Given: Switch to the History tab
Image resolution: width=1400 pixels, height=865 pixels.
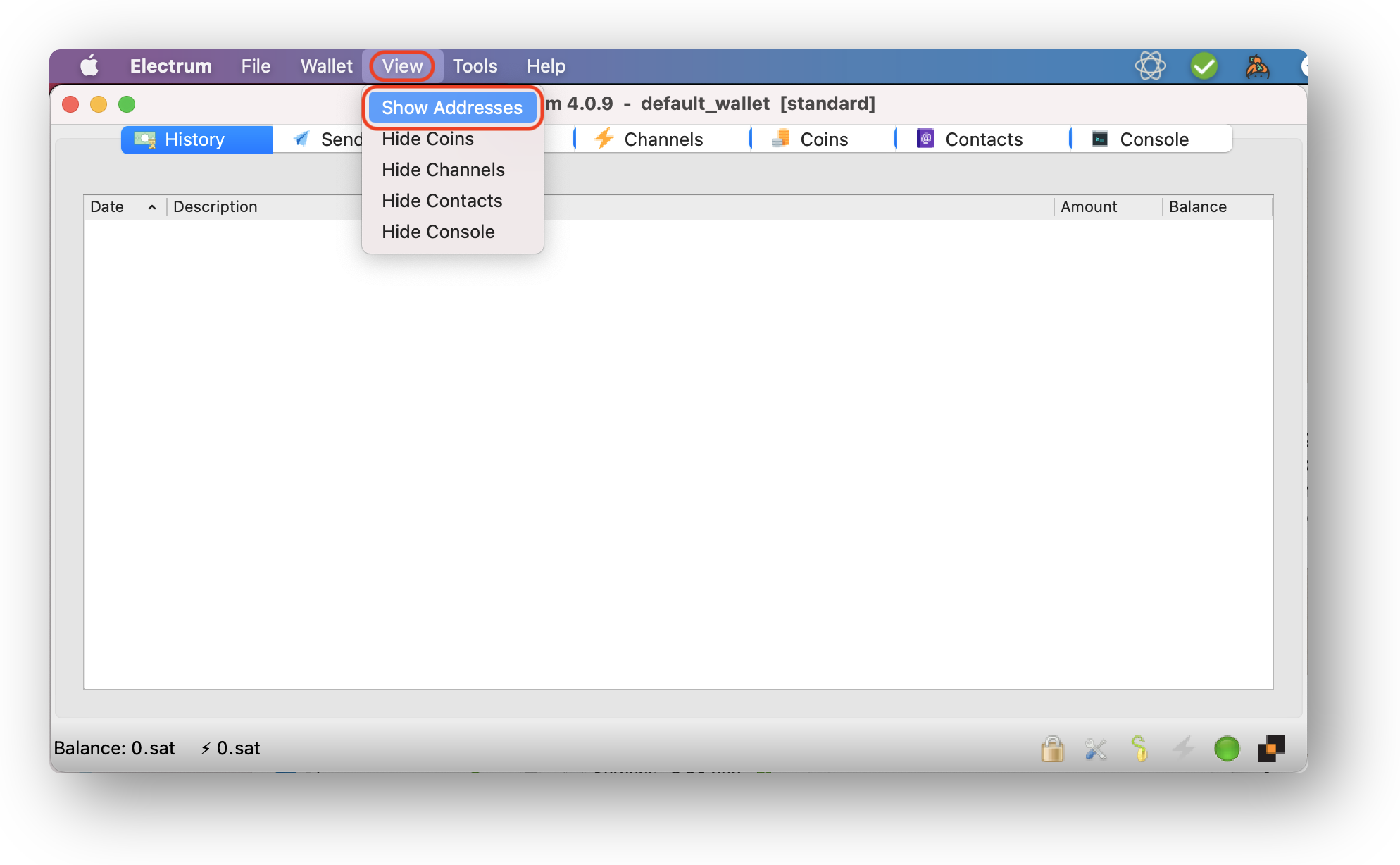Looking at the screenshot, I should [x=196, y=139].
